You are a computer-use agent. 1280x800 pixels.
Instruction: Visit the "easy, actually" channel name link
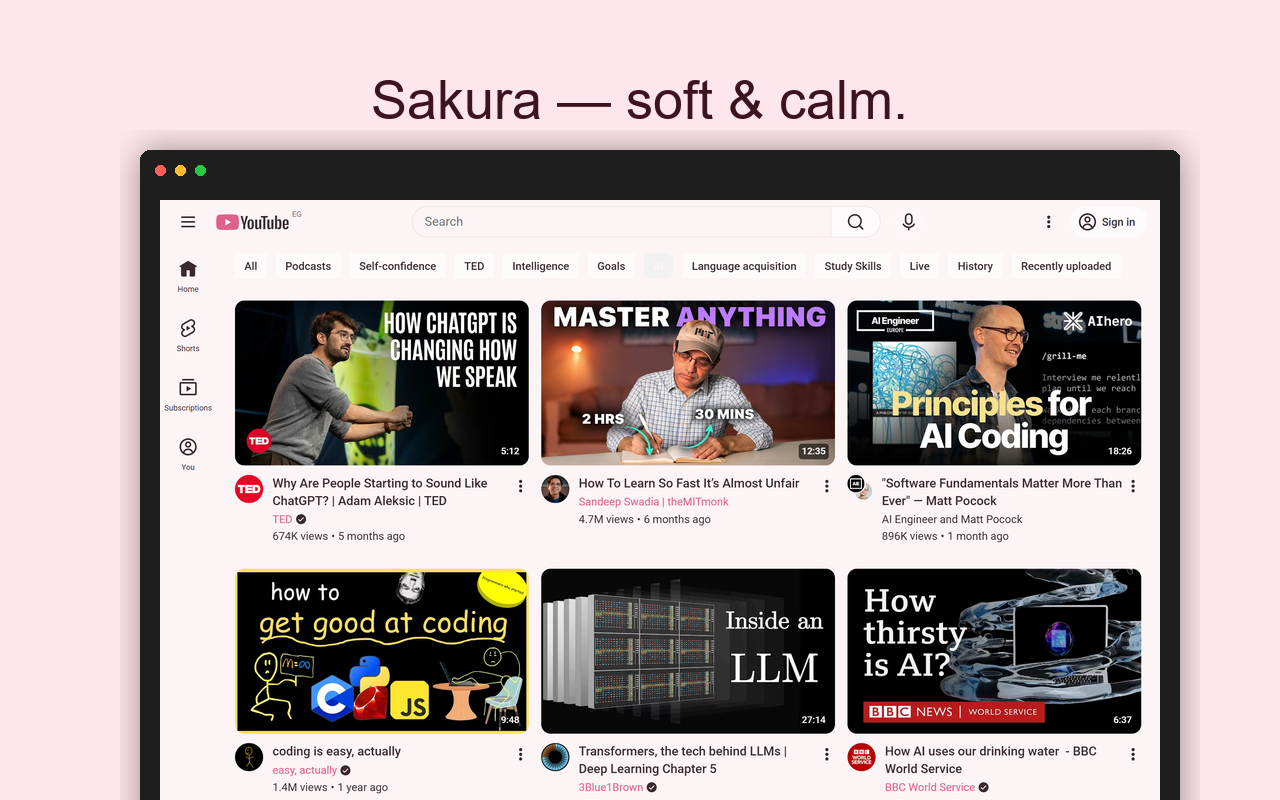pyautogui.click(x=305, y=770)
